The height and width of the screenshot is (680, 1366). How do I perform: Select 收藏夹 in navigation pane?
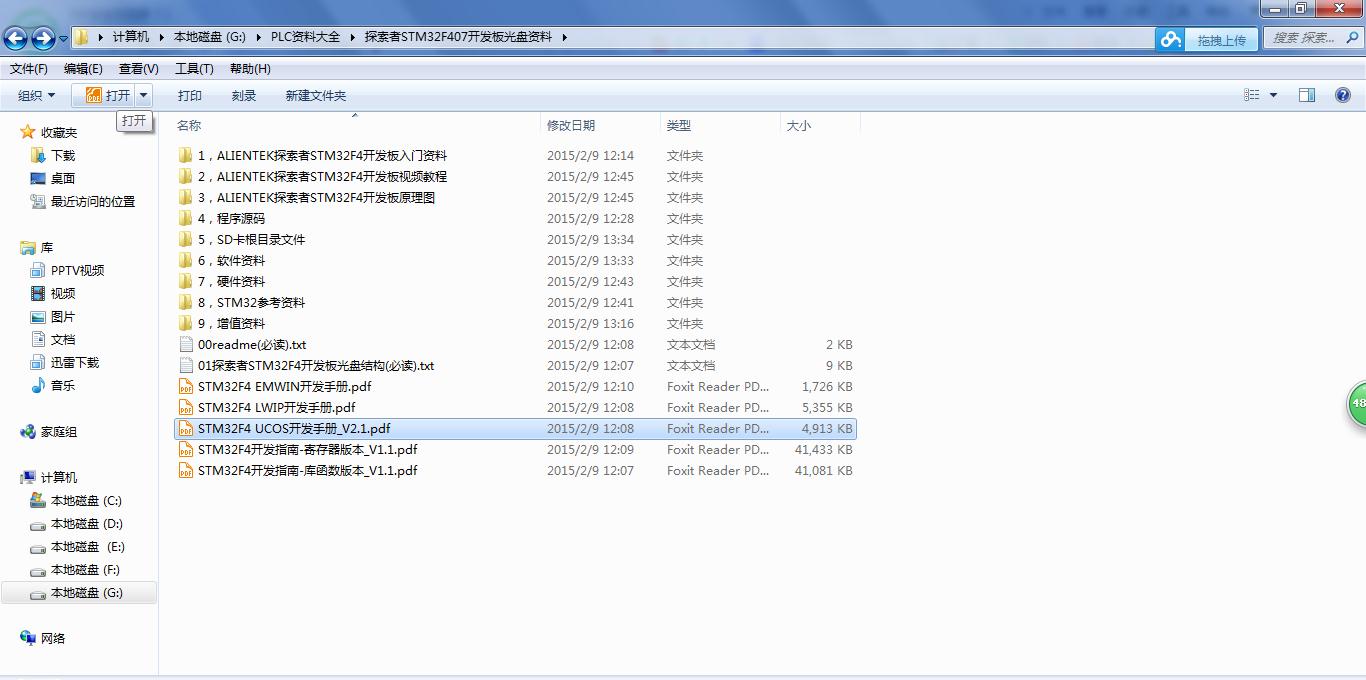point(59,133)
